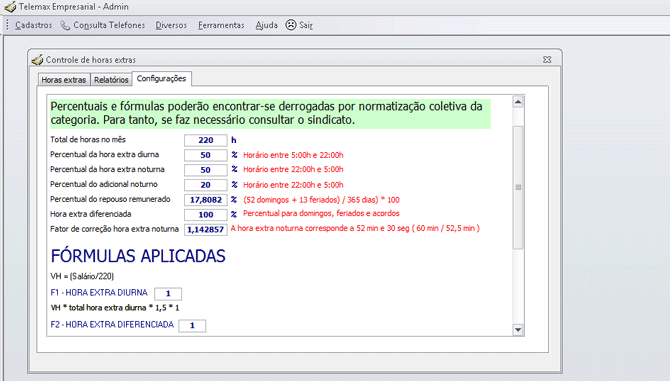Click the note about 52 min e 30 seg
Screen dimensions: 670x381
pyautogui.click(x=355, y=229)
